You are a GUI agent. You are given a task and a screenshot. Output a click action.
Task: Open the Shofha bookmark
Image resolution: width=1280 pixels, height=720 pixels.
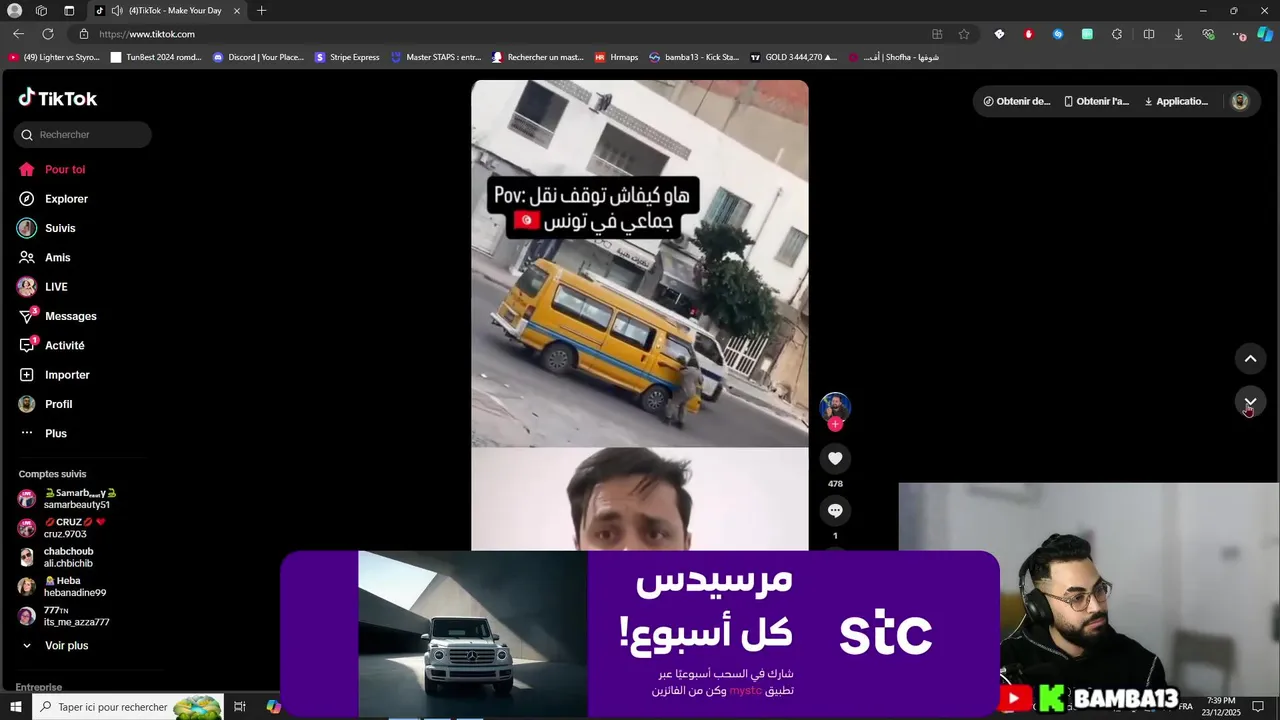pyautogui.click(x=894, y=57)
